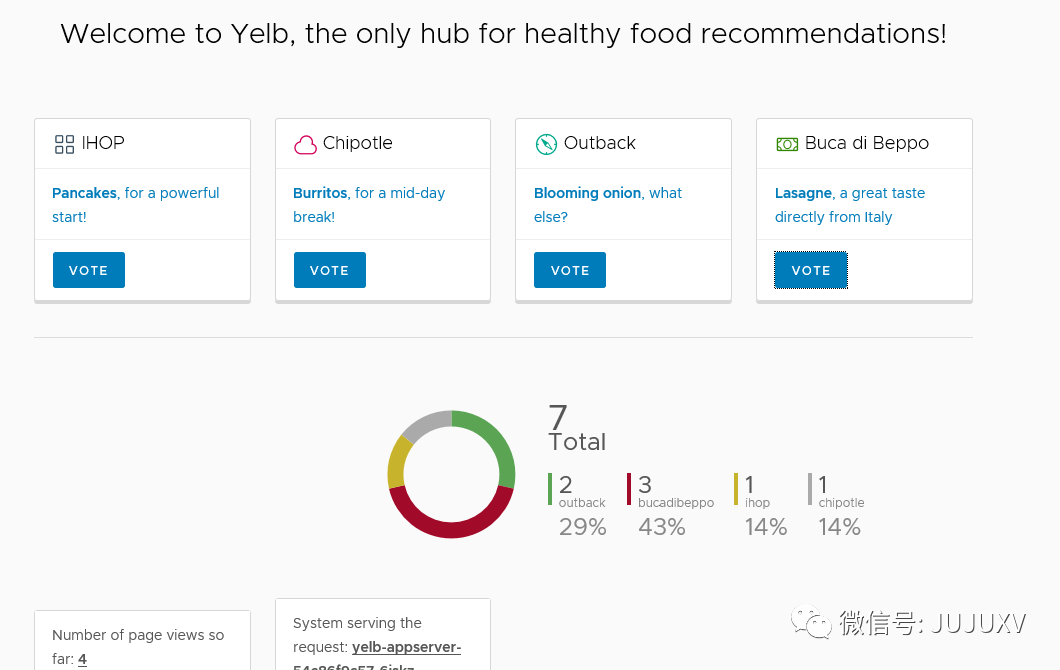Viewport: 1060px width, 670px height.
Task: Click the Outback compass icon
Action: (546, 144)
